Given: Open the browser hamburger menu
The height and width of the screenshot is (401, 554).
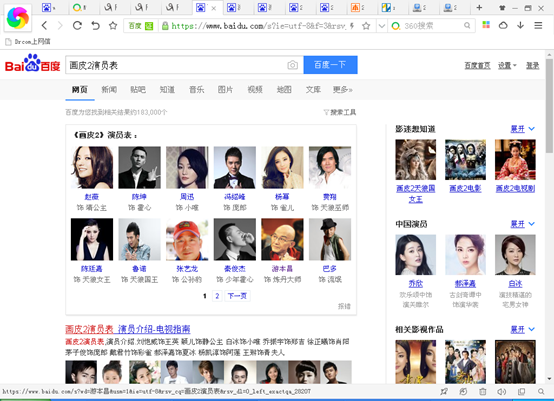Looking at the screenshot, I should pyautogui.click(x=538, y=25).
